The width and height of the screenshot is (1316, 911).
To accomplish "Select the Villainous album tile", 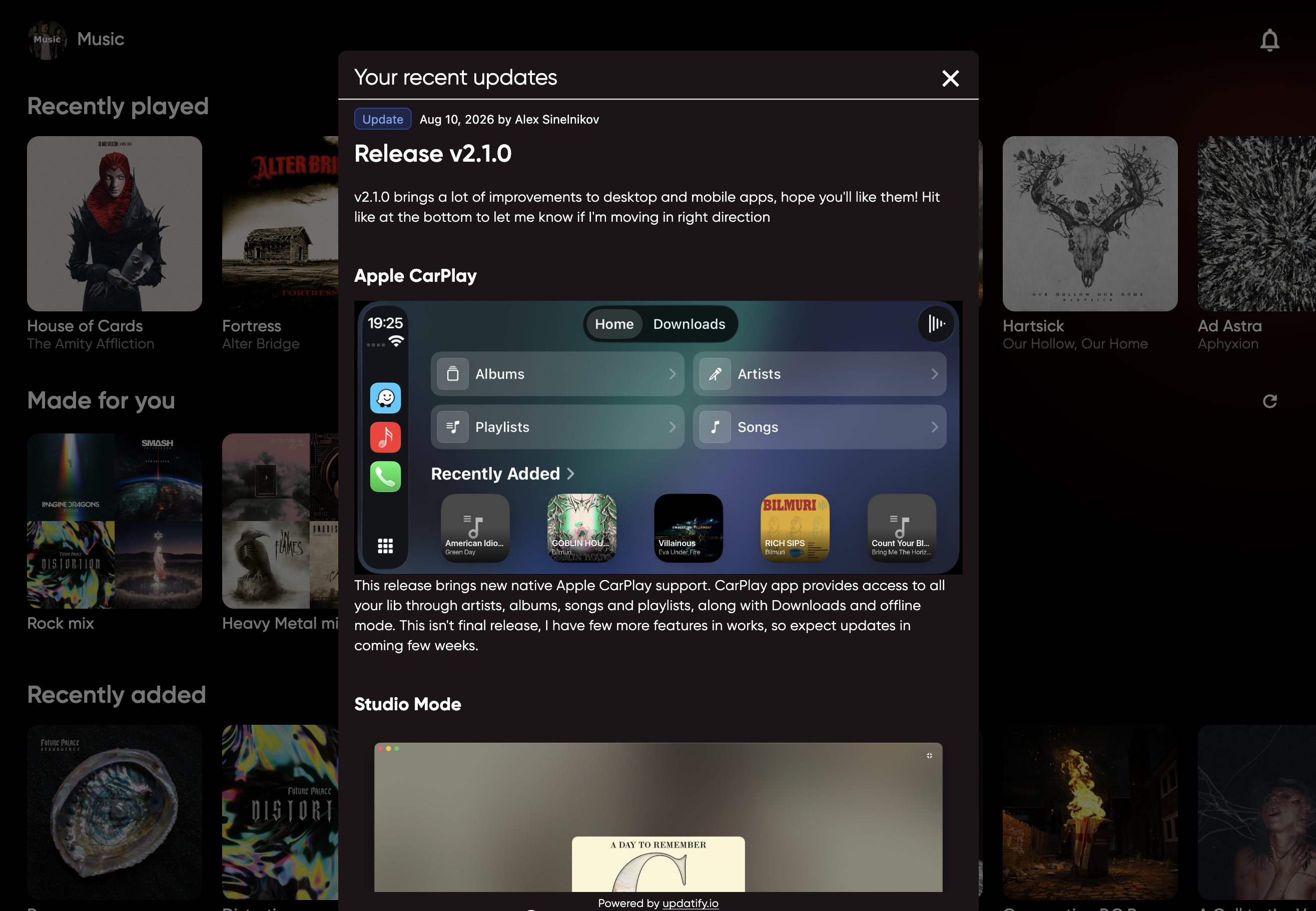I will (689, 528).
